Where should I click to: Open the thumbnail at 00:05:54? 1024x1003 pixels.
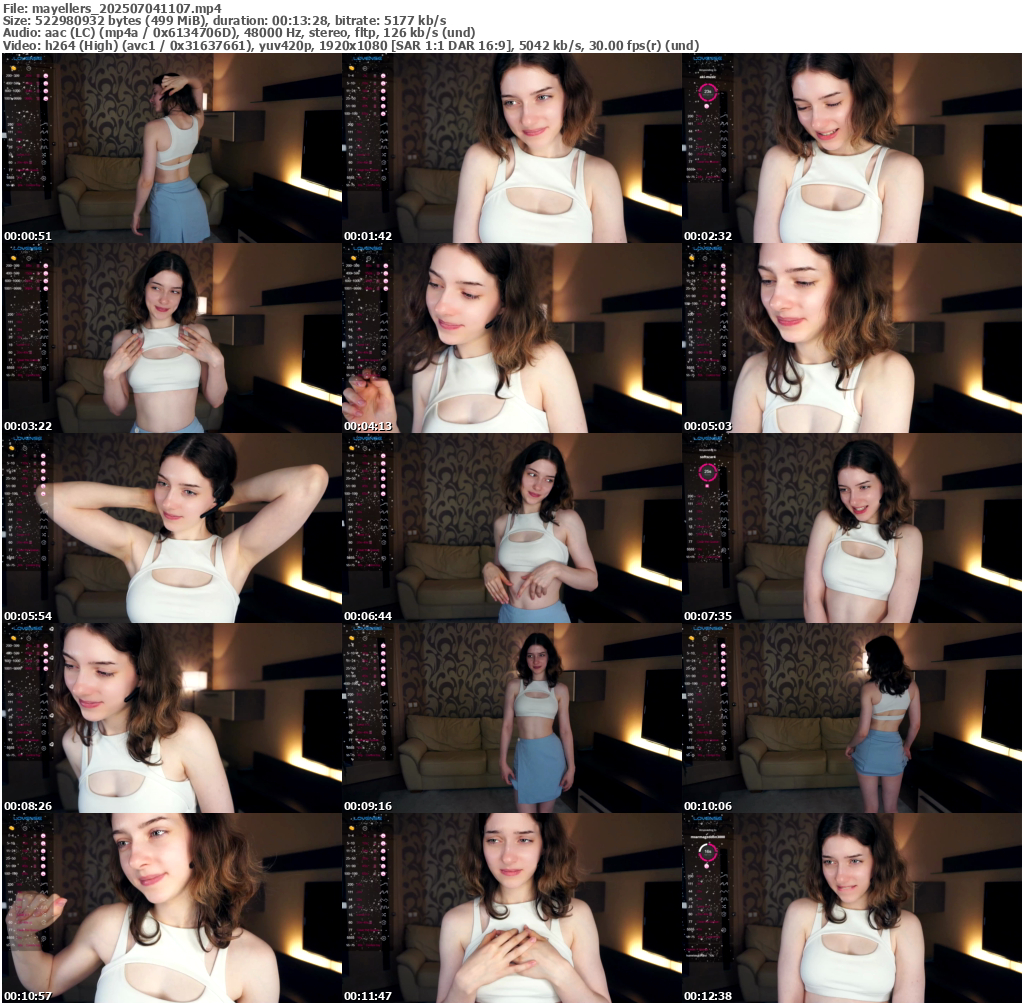[171, 528]
